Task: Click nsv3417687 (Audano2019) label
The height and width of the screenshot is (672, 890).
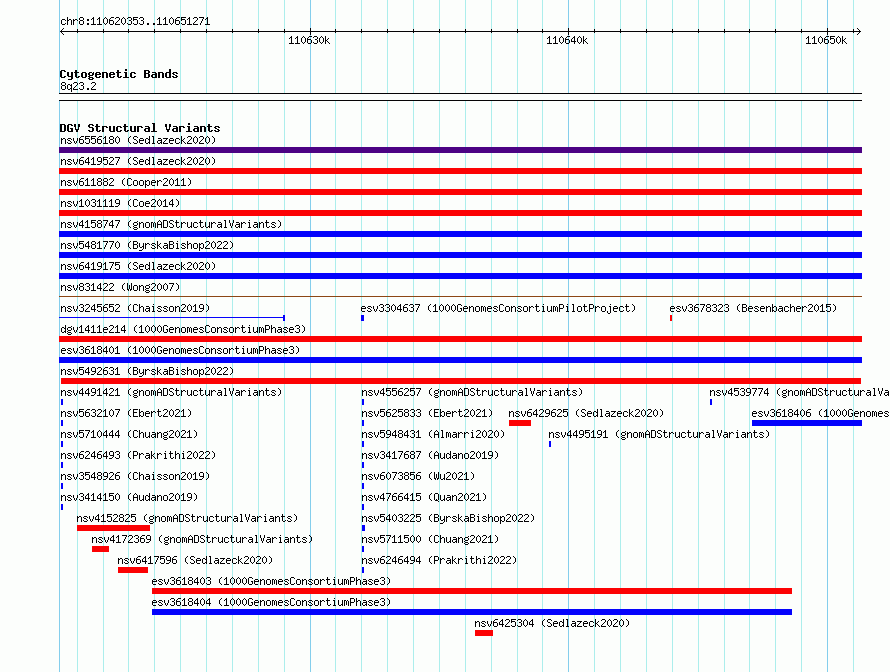Action: click(x=430, y=455)
